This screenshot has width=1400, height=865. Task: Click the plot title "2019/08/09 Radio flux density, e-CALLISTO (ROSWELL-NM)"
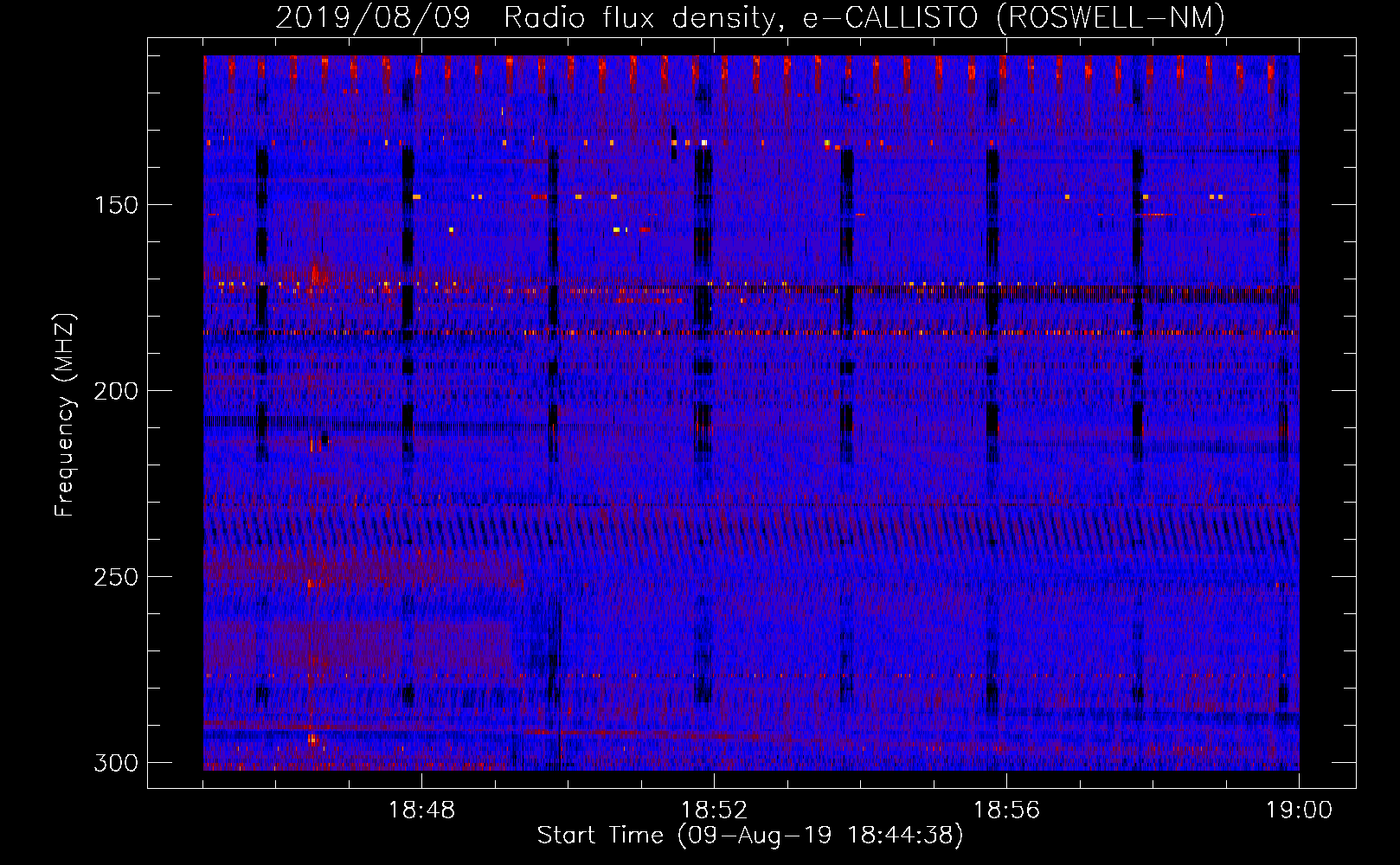coord(750,17)
